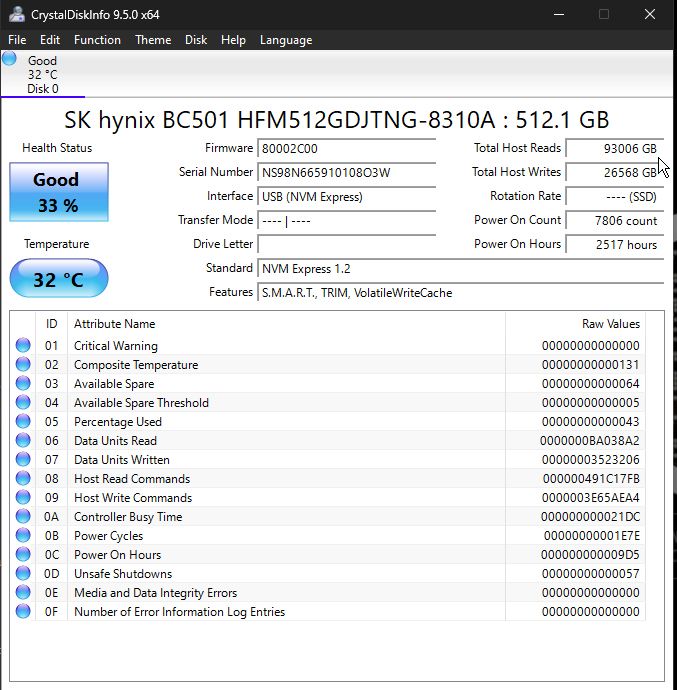Click the Power On Hours value 2517 hours

click(614, 244)
